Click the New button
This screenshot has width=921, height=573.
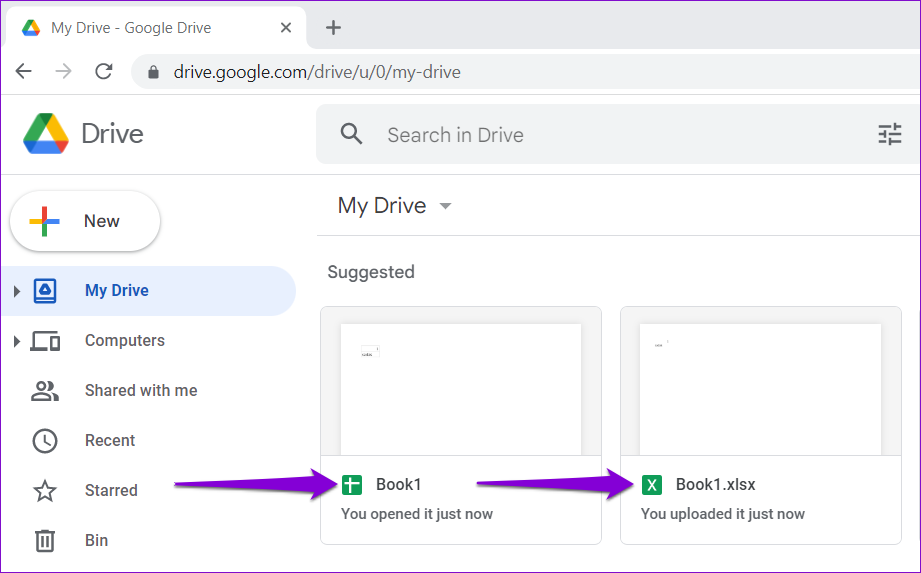tap(85, 221)
